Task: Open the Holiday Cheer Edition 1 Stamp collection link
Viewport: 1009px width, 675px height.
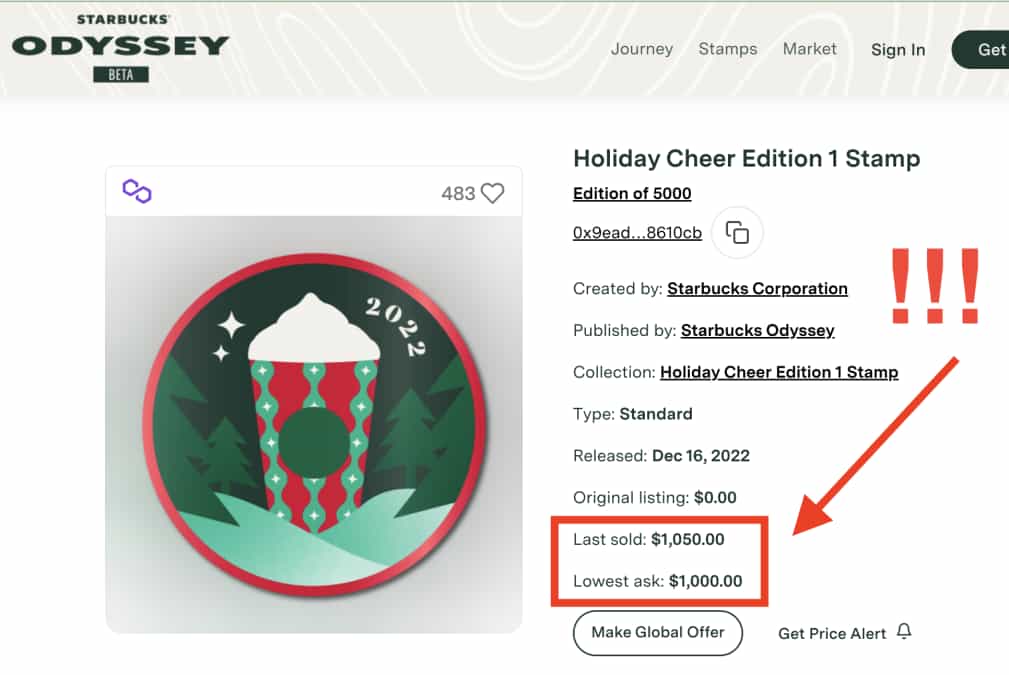Action: [x=779, y=372]
